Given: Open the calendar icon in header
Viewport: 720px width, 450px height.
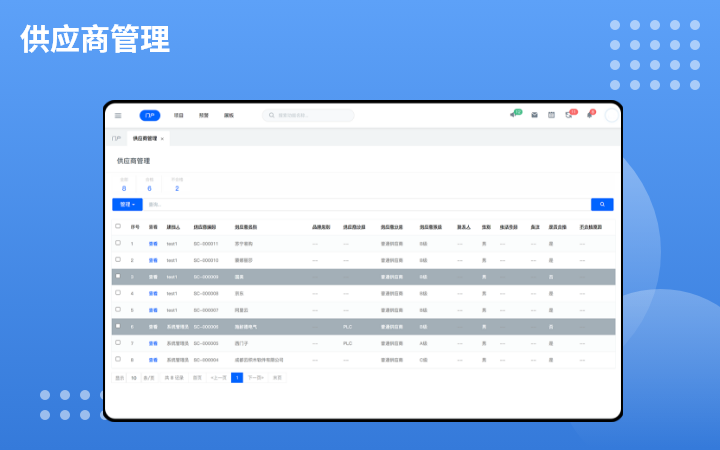Looking at the screenshot, I should 551,115.
